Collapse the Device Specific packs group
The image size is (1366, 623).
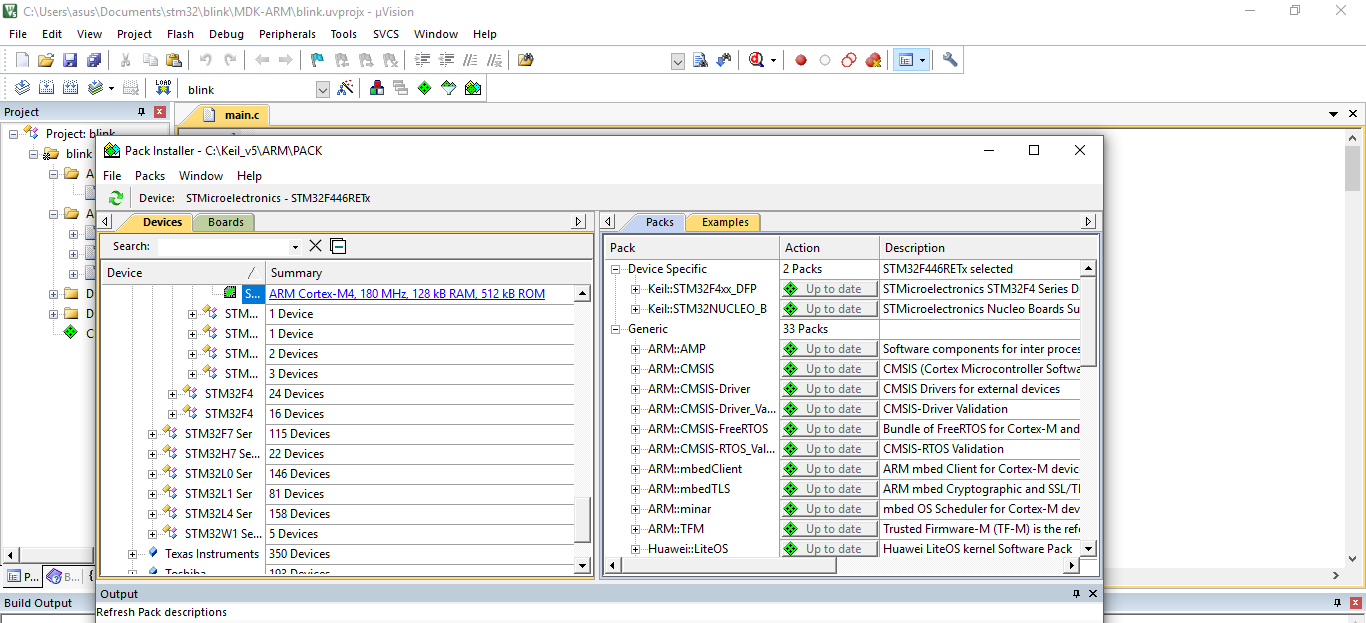[615, 269]
